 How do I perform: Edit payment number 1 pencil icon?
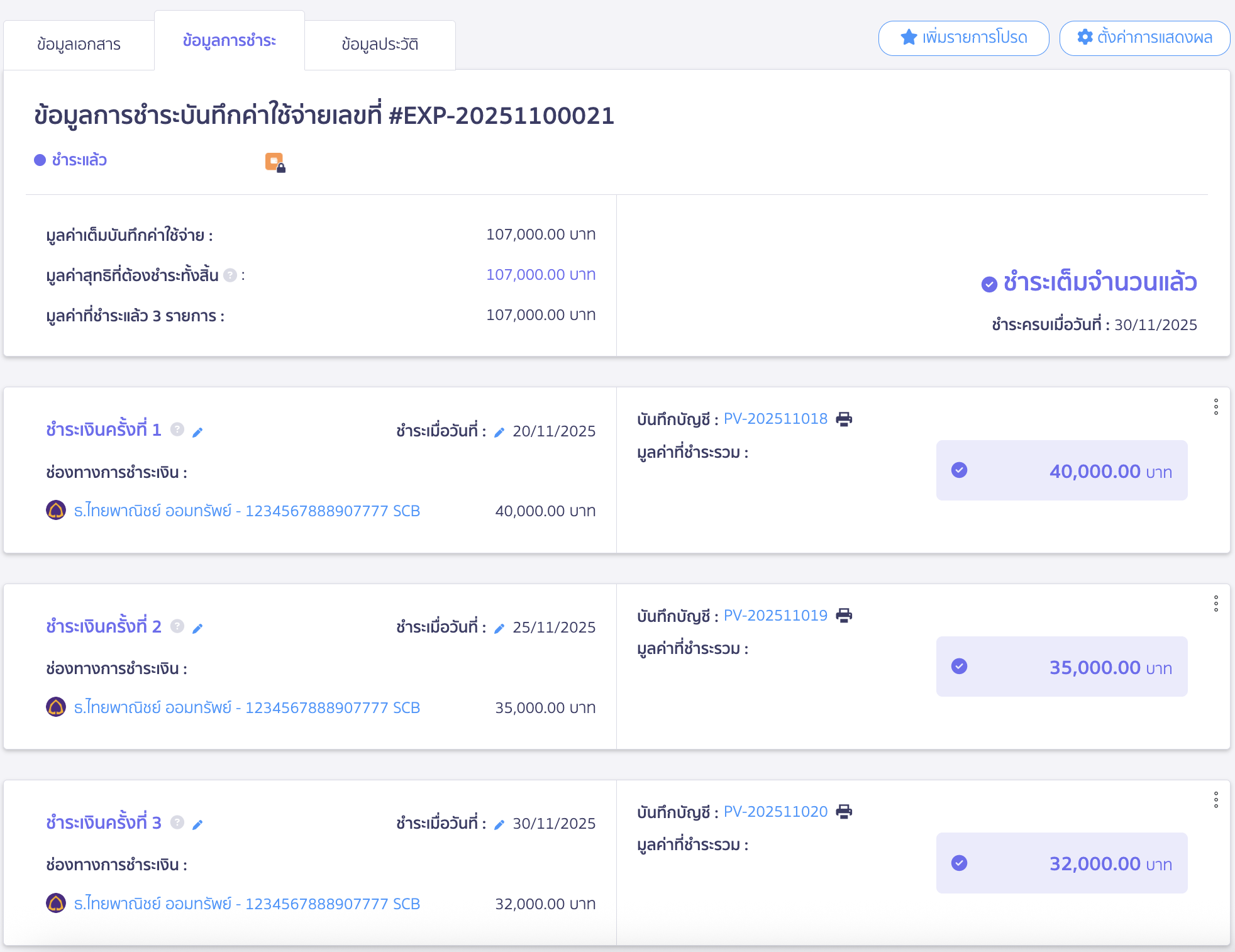pos(197,432)
